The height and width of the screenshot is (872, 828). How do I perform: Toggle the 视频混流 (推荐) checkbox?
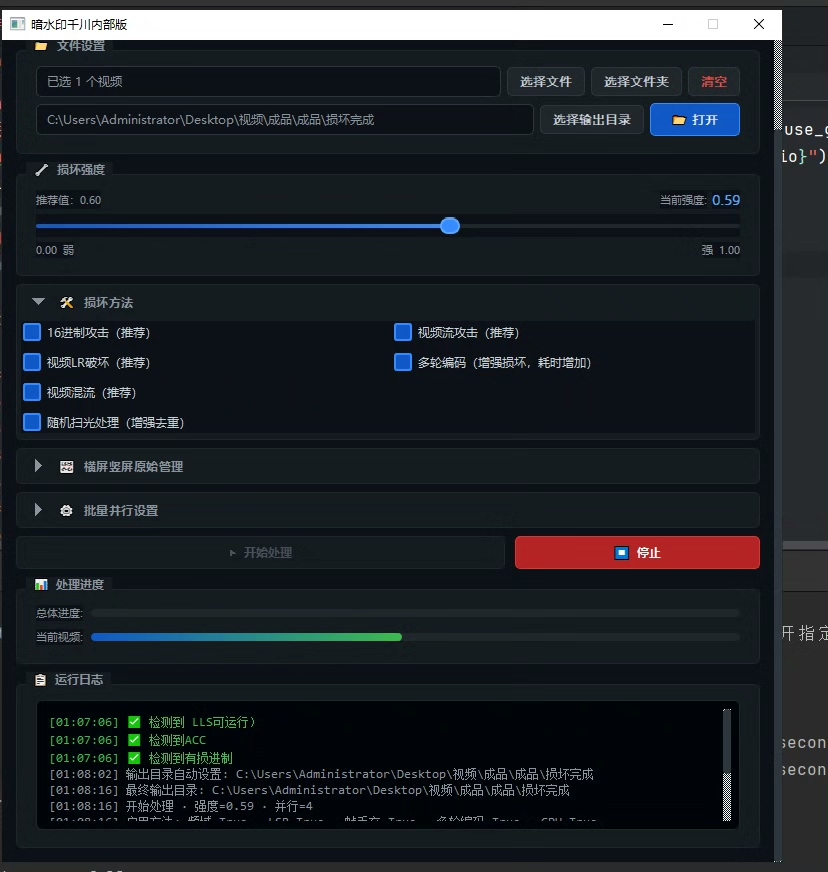32,393
